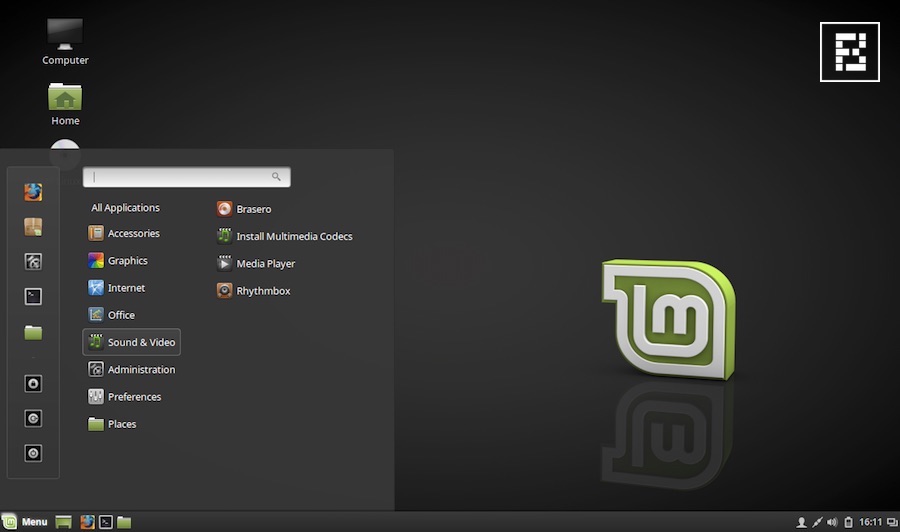Select the All Applications category
The image size is (900, 532).
pos(125,208)
